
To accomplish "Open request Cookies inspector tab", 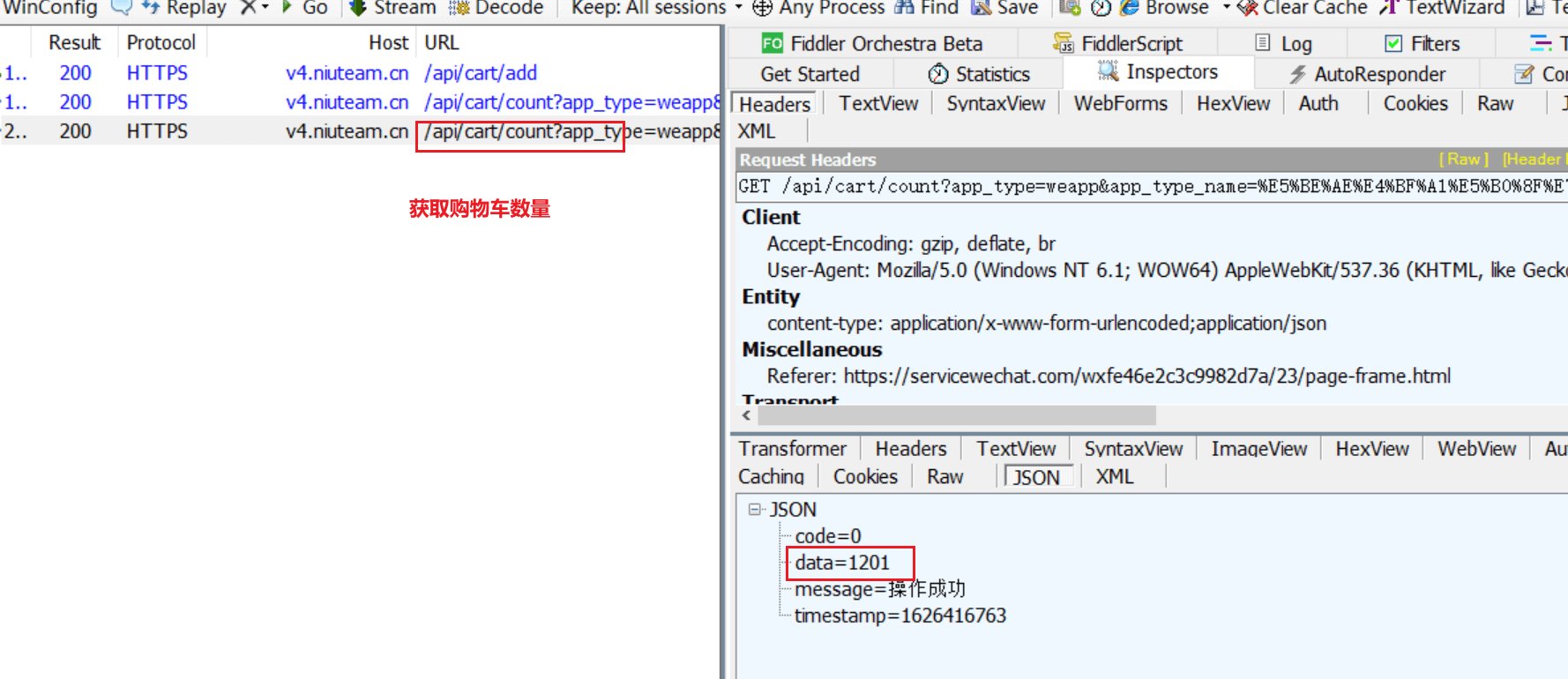I will click(1415, 104).
